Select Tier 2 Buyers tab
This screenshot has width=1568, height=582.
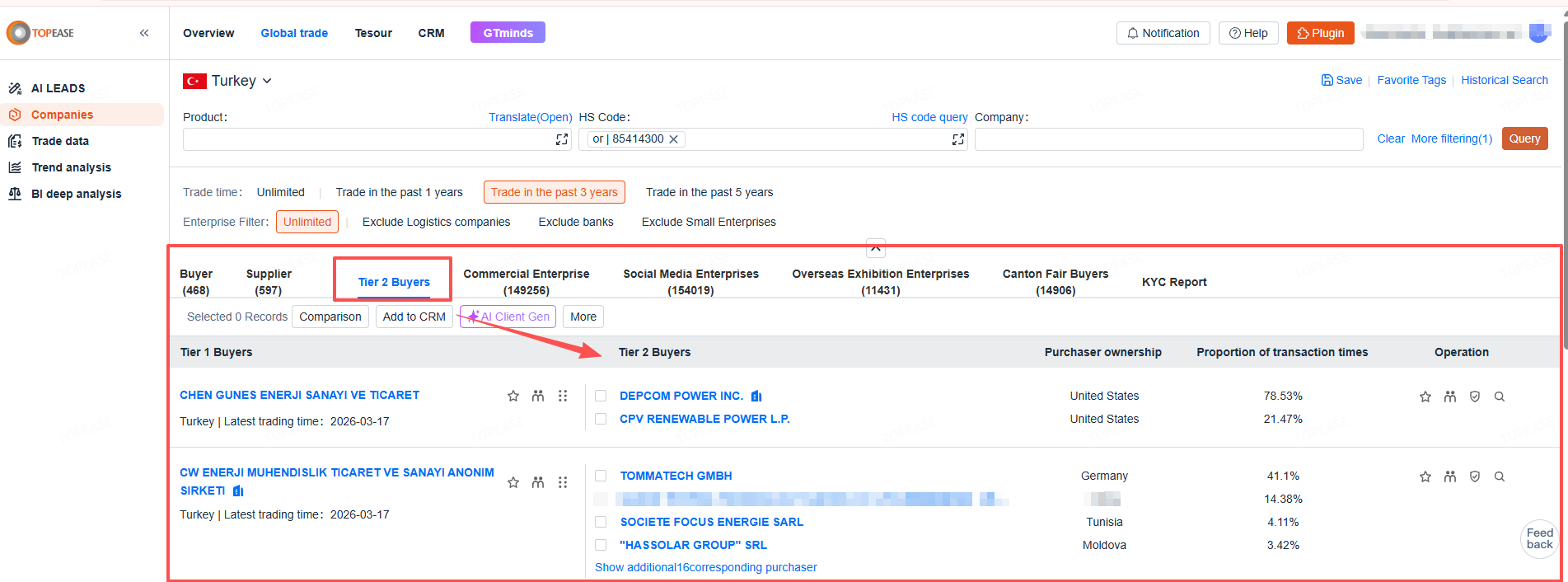tap(394, 282)
